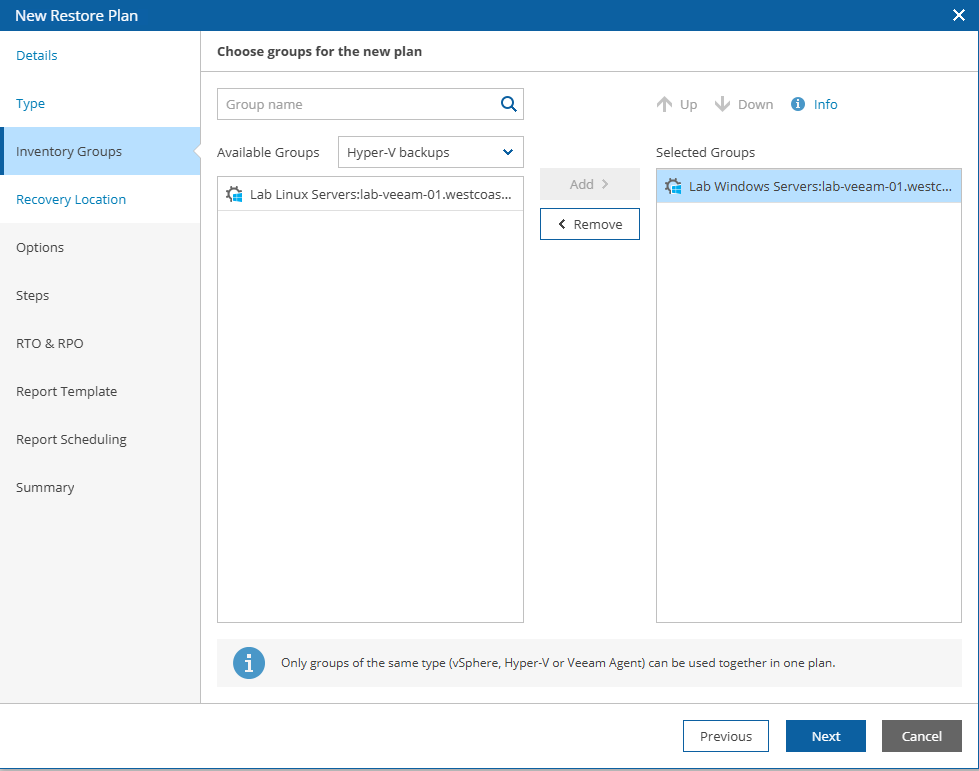Click the search magnifier icon
The image size is (979, 771).
click(508, 104)
